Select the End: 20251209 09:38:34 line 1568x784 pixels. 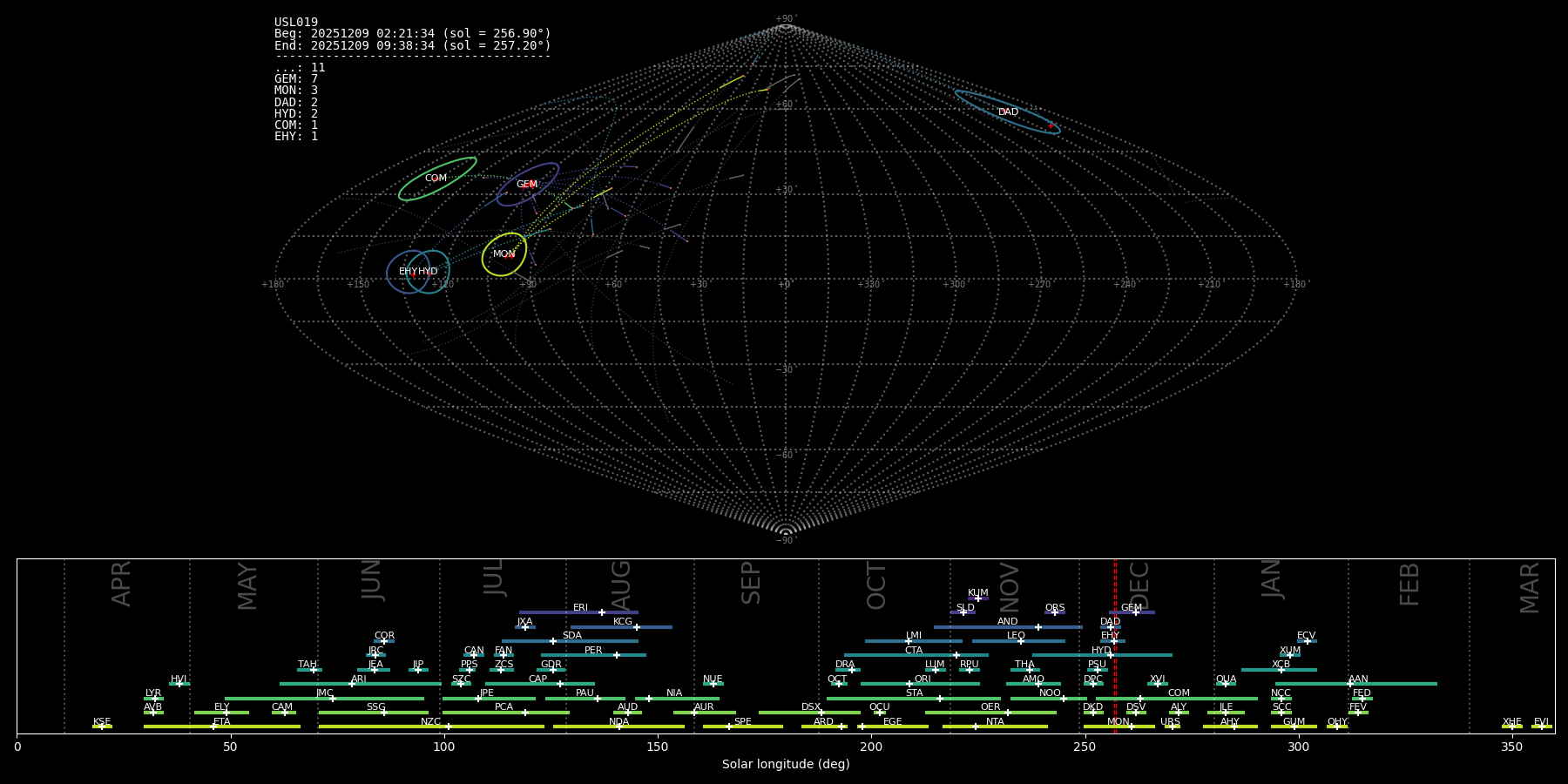pos(413,45)
